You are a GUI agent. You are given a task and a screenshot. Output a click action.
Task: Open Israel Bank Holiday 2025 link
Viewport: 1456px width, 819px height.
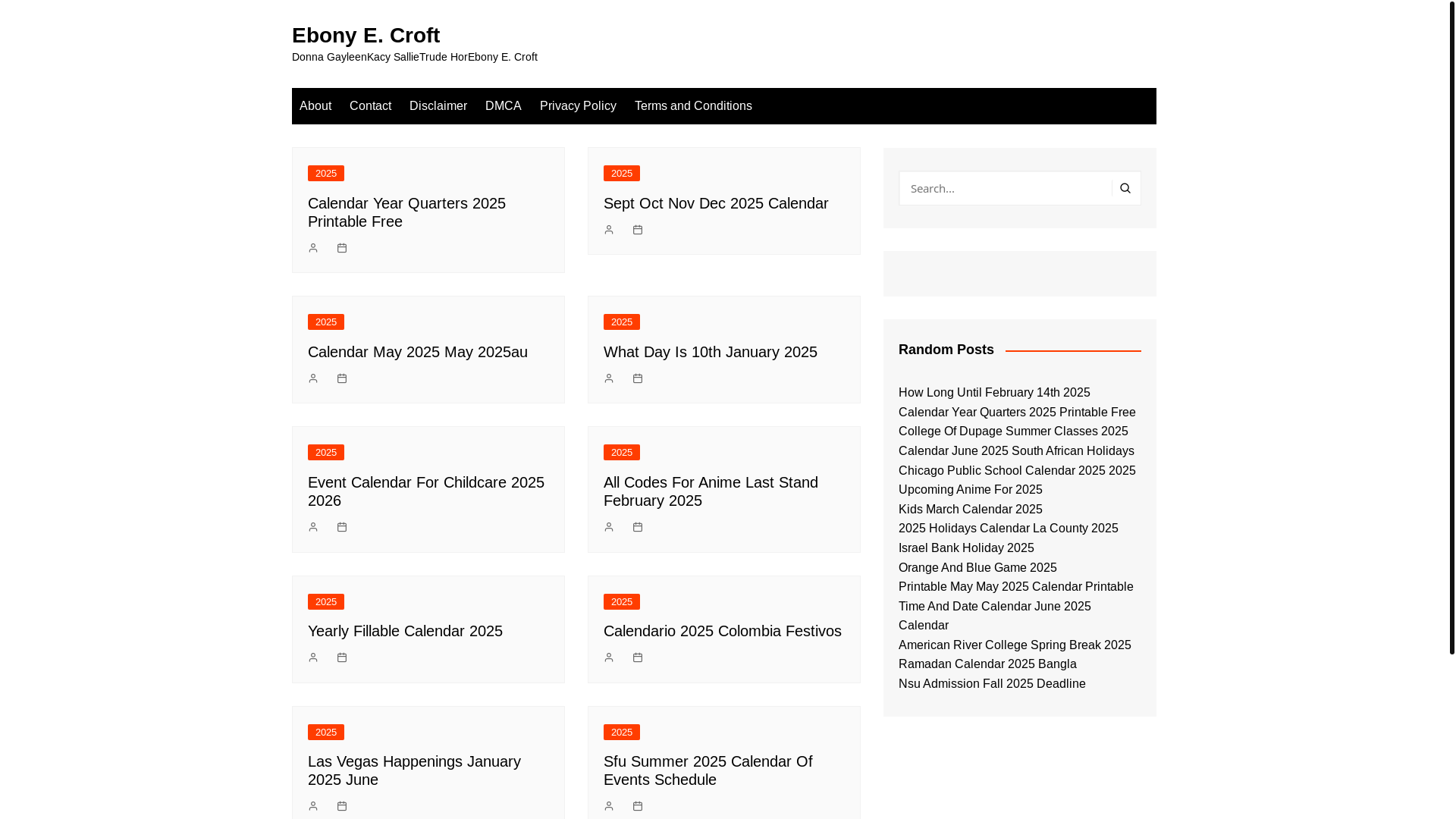(x=966, y=548)
